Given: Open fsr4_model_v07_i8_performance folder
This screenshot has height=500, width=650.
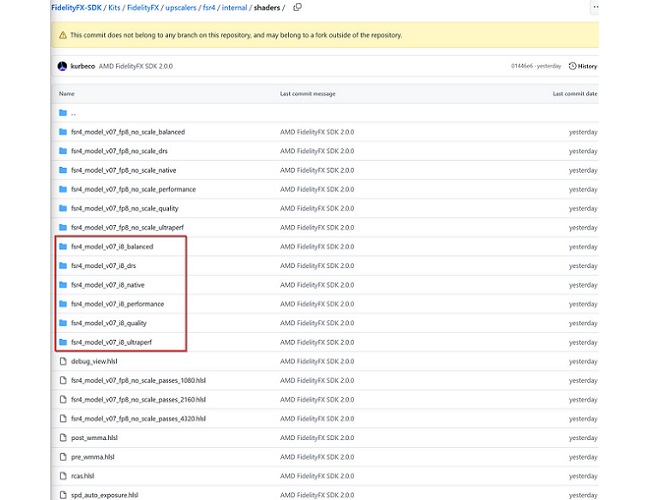Looking at the screenshot, I should [x=117, y=304].
